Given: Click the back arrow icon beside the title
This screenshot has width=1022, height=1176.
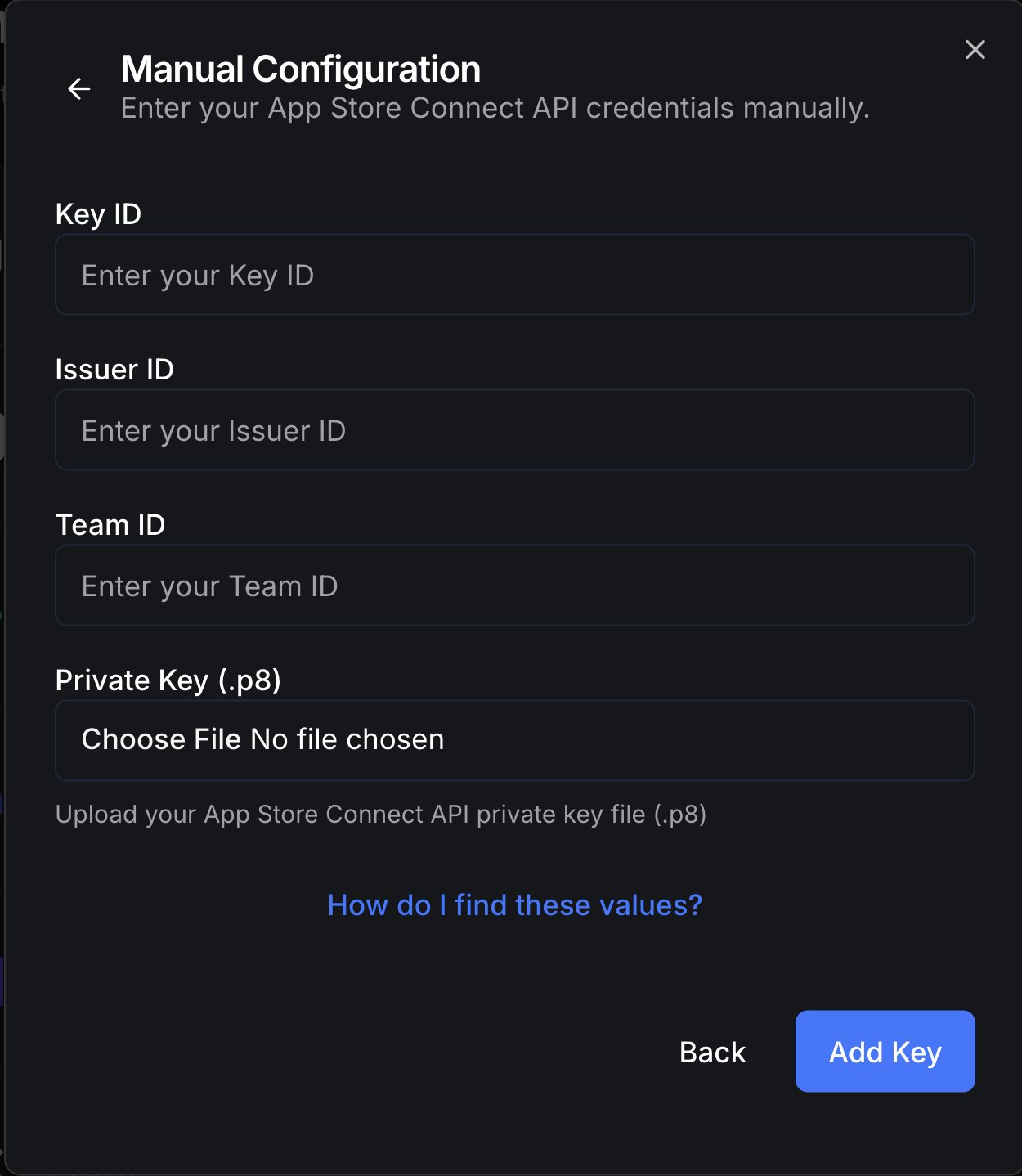Looking at the screenshot, I should [x=79, y=88].
